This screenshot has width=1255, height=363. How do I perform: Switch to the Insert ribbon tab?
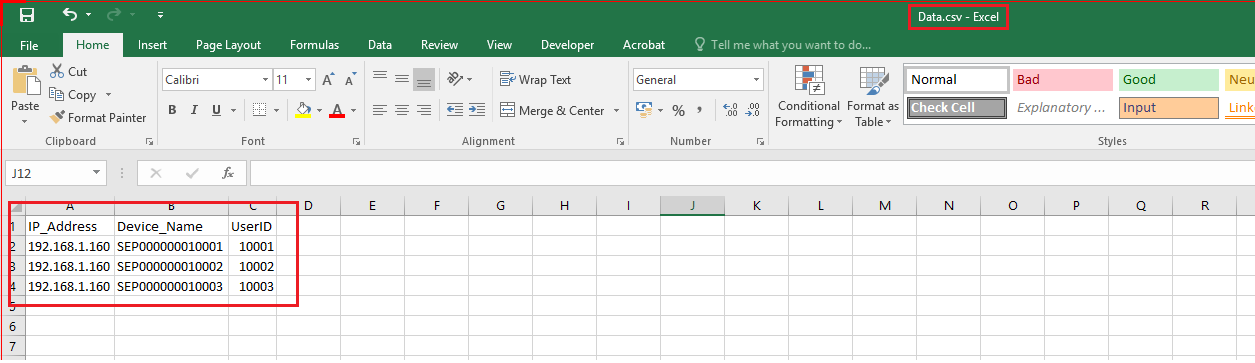(x=152, y=45)
